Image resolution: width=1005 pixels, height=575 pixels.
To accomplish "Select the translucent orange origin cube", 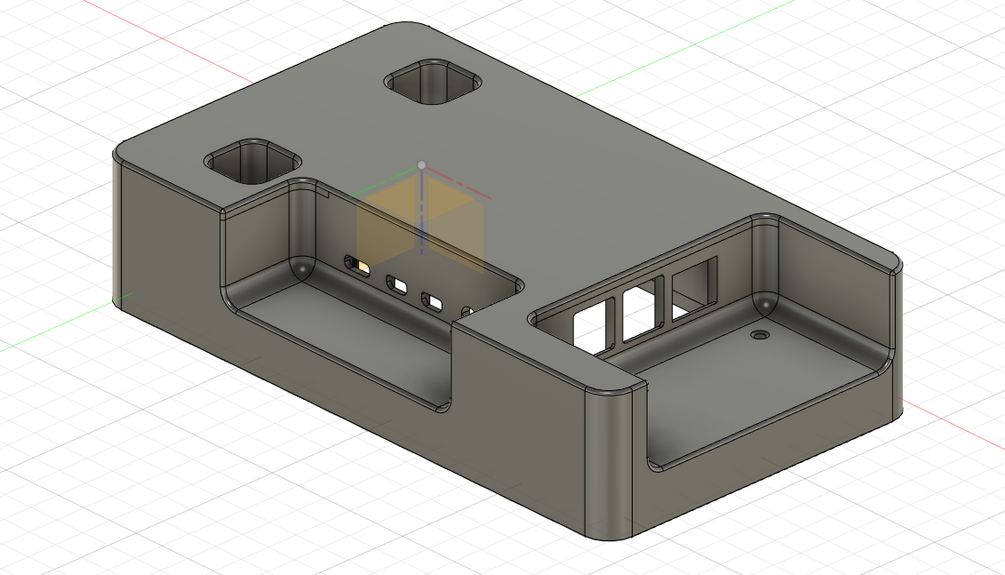I will [x=420, y=222].
